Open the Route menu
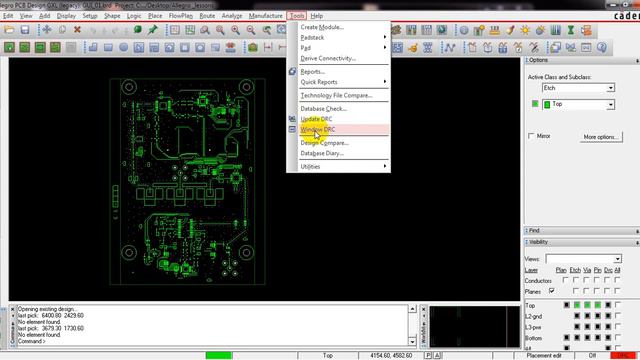640x360 pixels. tap(207, 16)
